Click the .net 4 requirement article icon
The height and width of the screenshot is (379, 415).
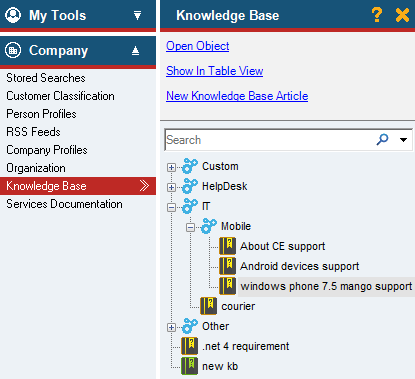pyautogui.click(x=190, y=346)
